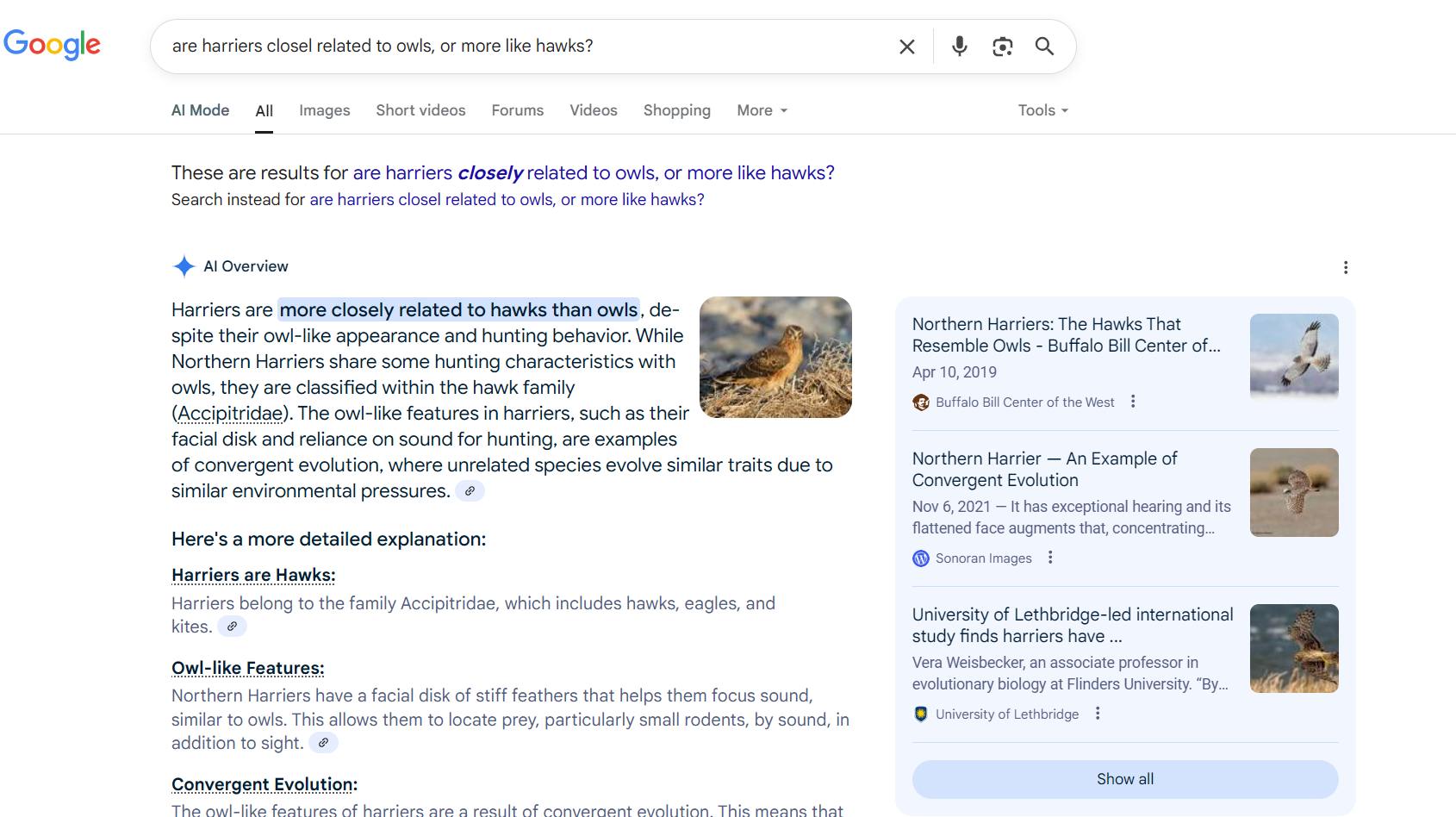Click the Google logo
This screenshot has width=1456, height=817.
[x=53, y=45]
